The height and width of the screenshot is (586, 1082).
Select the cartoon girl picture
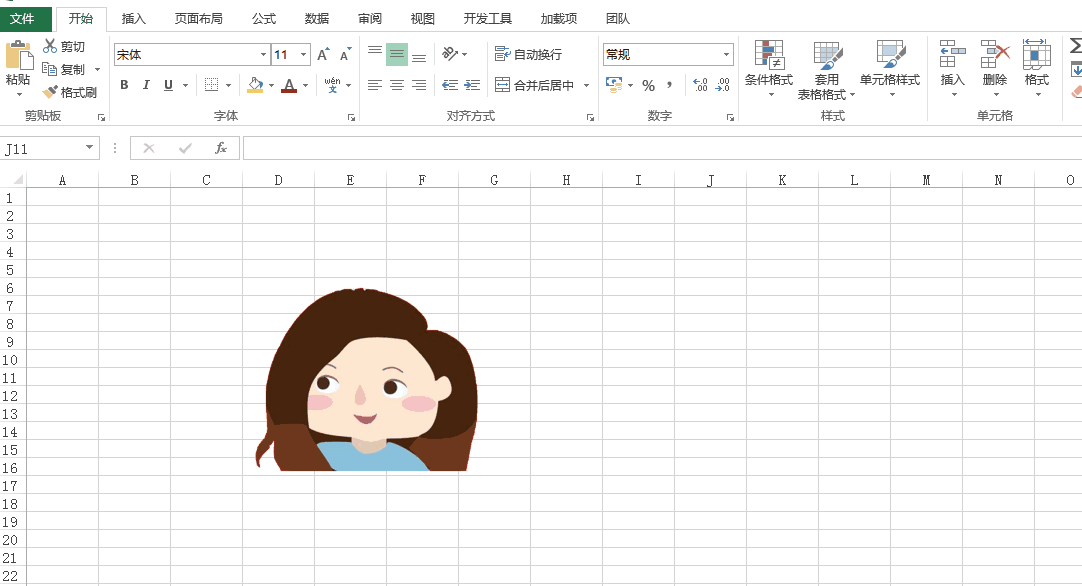point(366,380)
